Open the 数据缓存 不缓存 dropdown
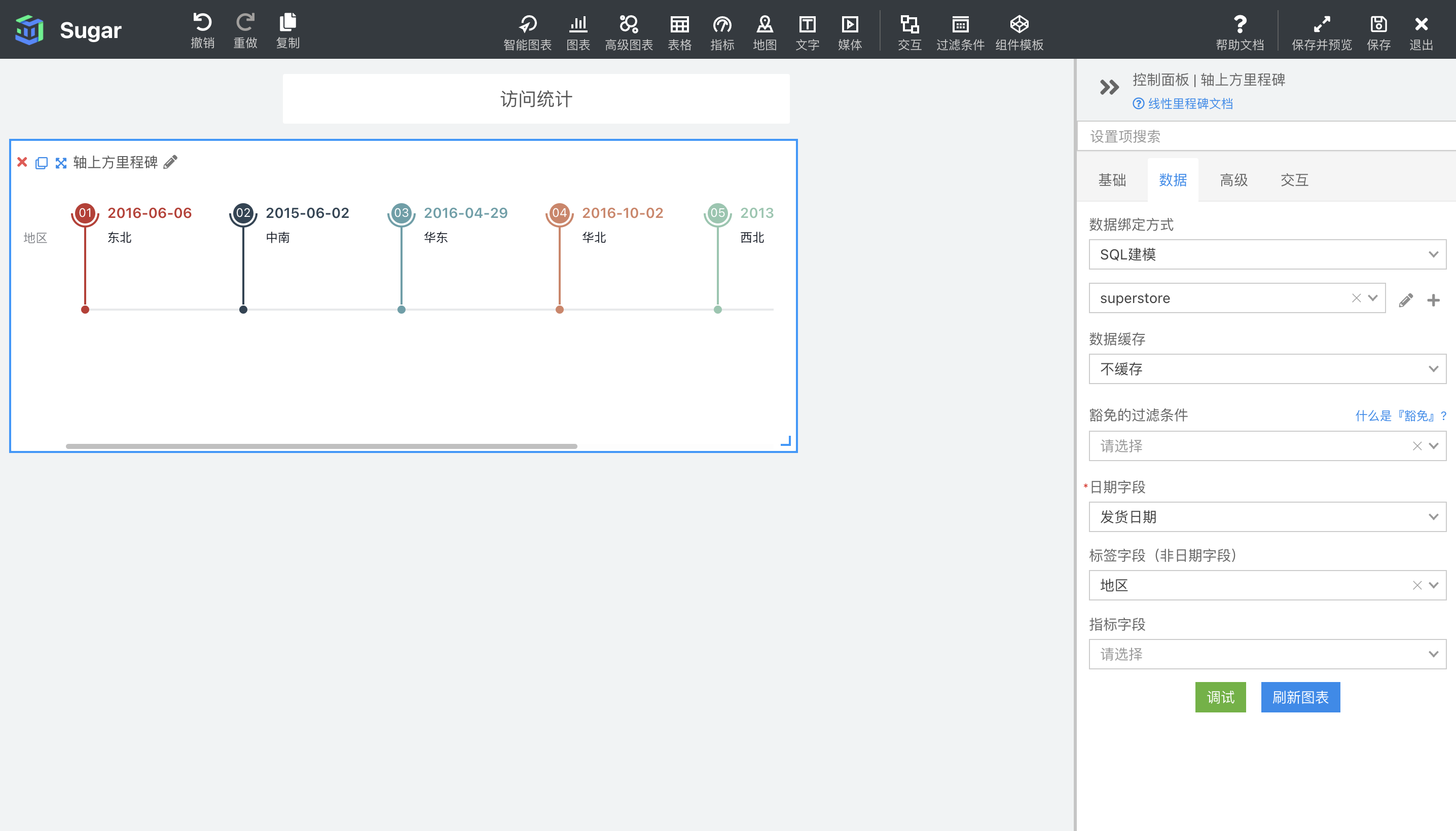Image resolution: width=1456 pixels, height=831 pixels. (x=1267, y=369)
